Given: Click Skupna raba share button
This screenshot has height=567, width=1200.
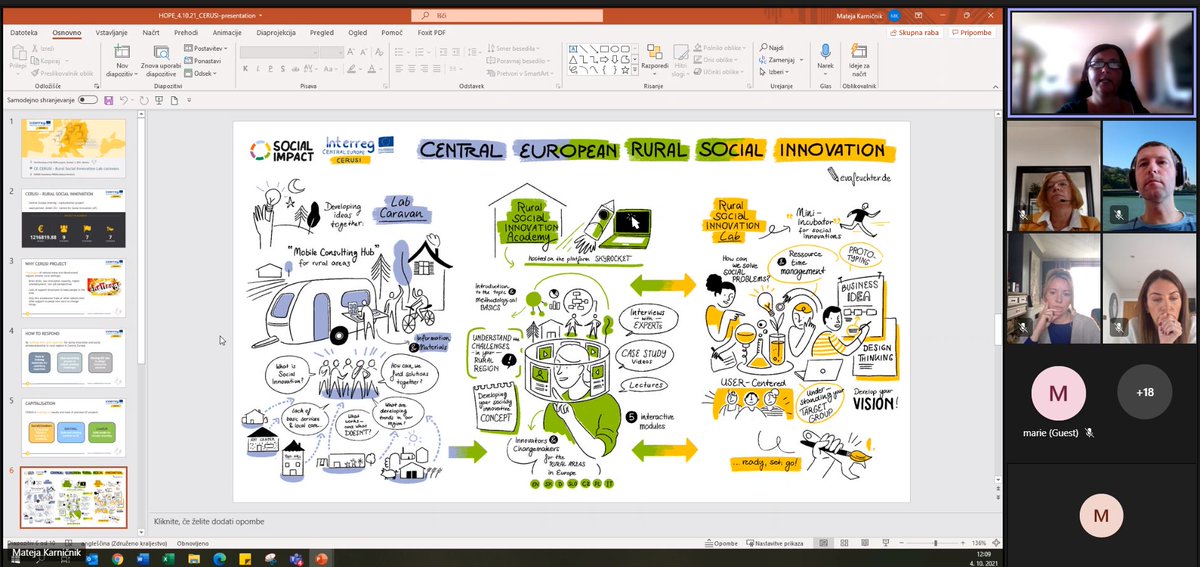Looking at the screenshot, I should [914, 32].
